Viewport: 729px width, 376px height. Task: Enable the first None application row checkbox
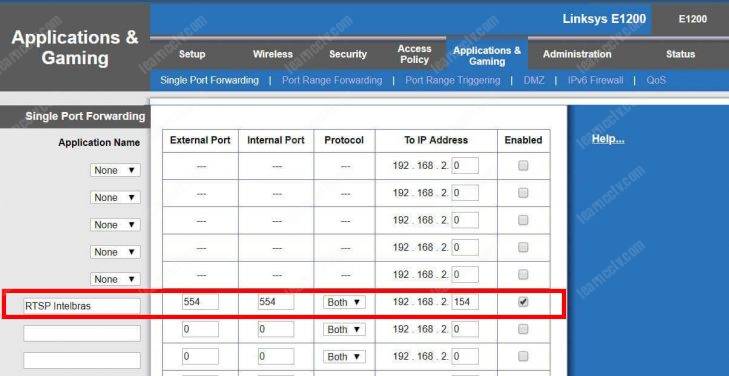tap(523, 165)
